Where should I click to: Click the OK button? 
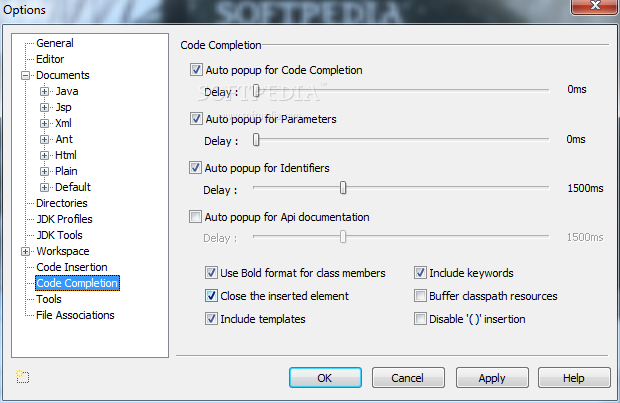325,378
